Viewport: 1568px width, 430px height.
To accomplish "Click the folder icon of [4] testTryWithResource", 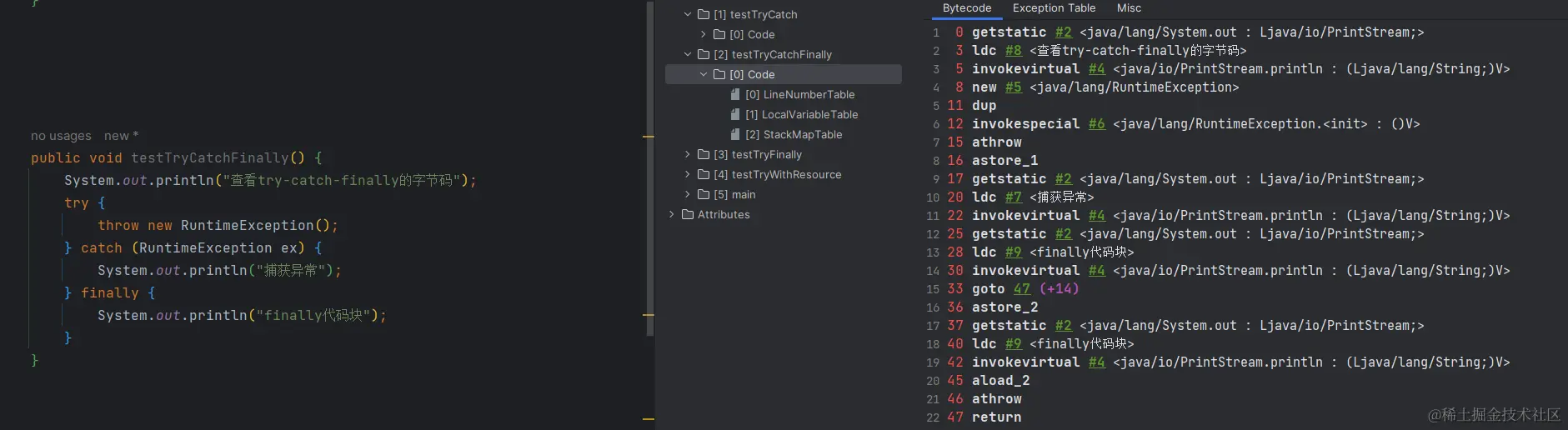I will coord(704,174).
